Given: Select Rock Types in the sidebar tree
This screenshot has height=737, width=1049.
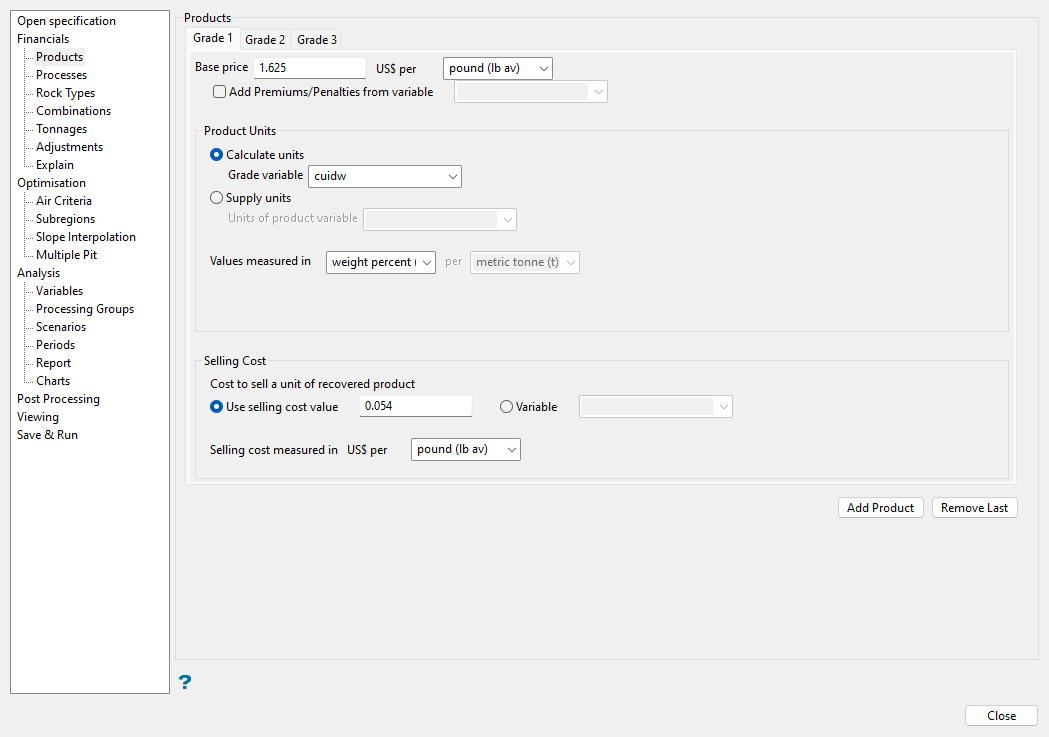Looking at the screenshot, I should tap(65, 93).
